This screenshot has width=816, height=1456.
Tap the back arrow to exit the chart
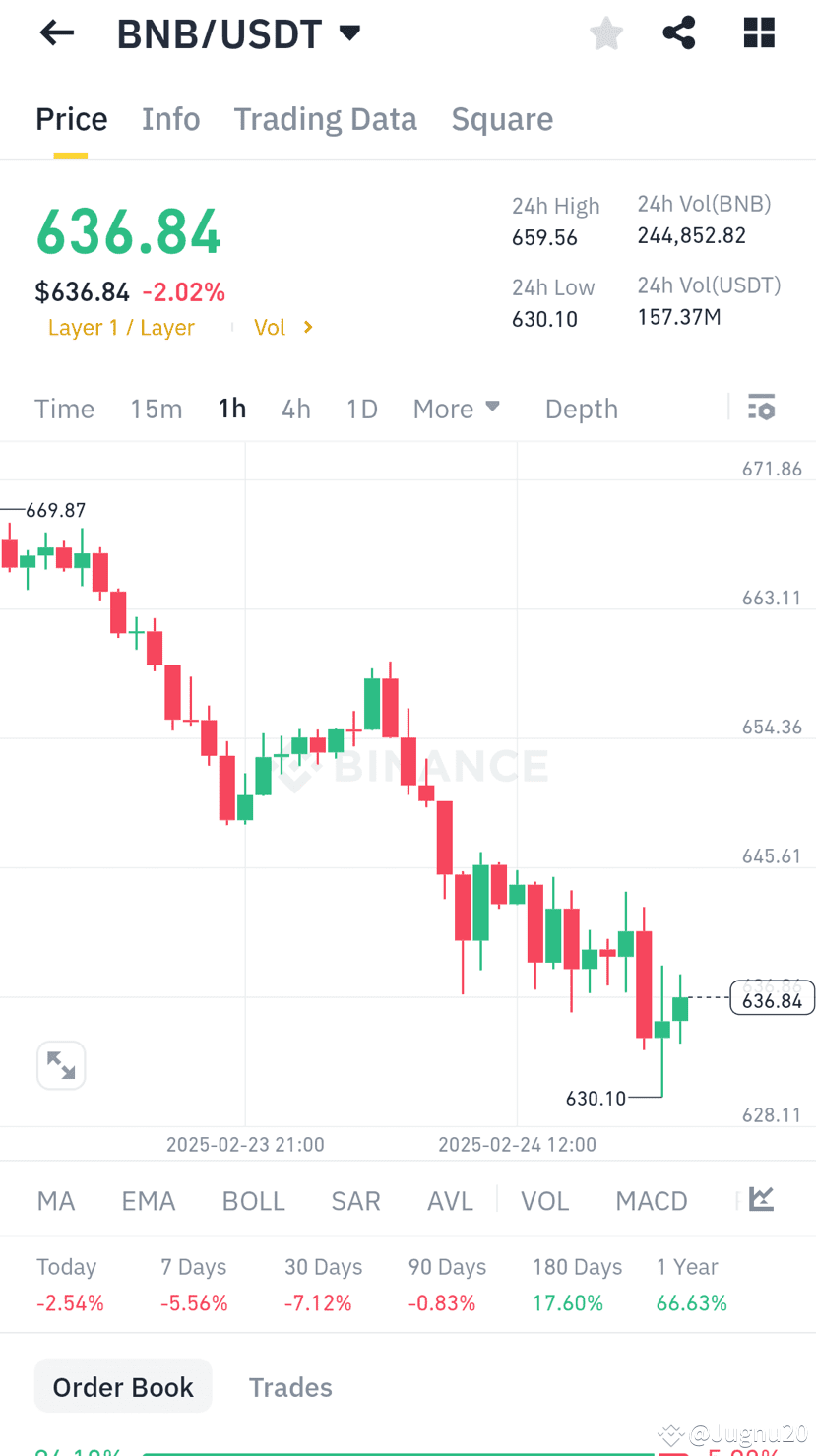pyautogui.click(x=56, y=32)
